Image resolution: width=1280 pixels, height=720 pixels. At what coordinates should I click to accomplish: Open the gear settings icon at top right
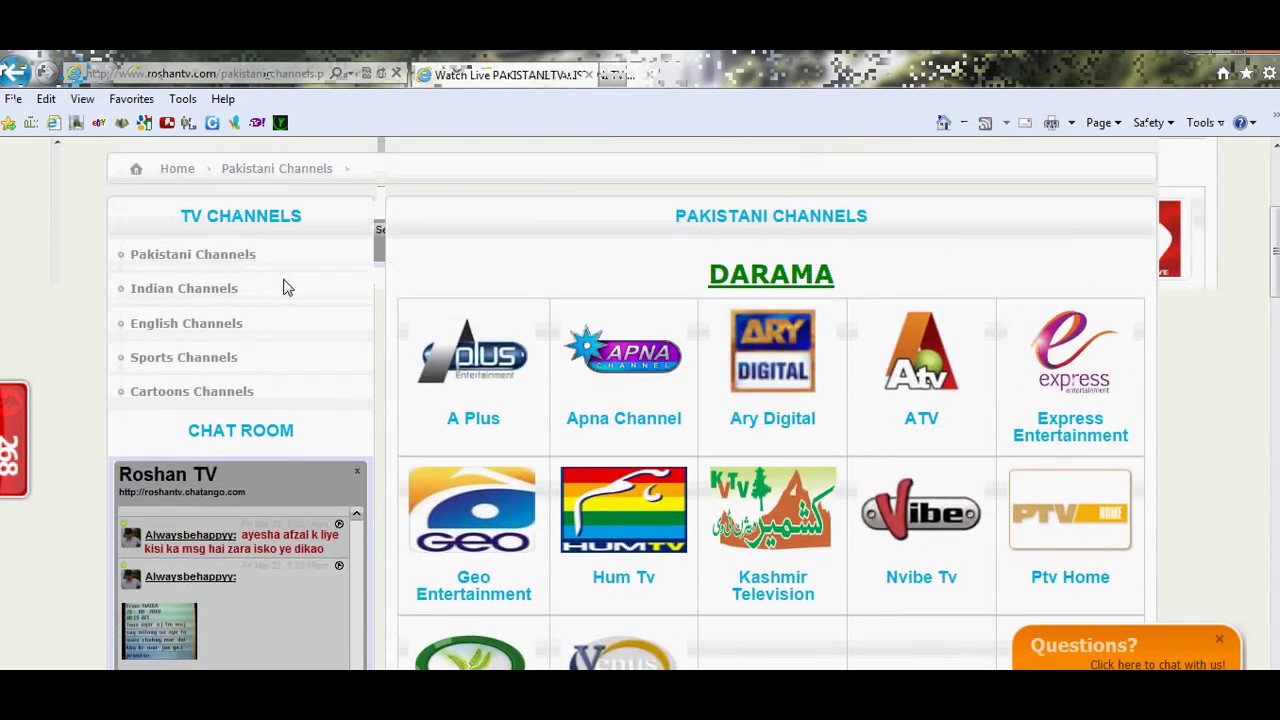click(1270, 74)
